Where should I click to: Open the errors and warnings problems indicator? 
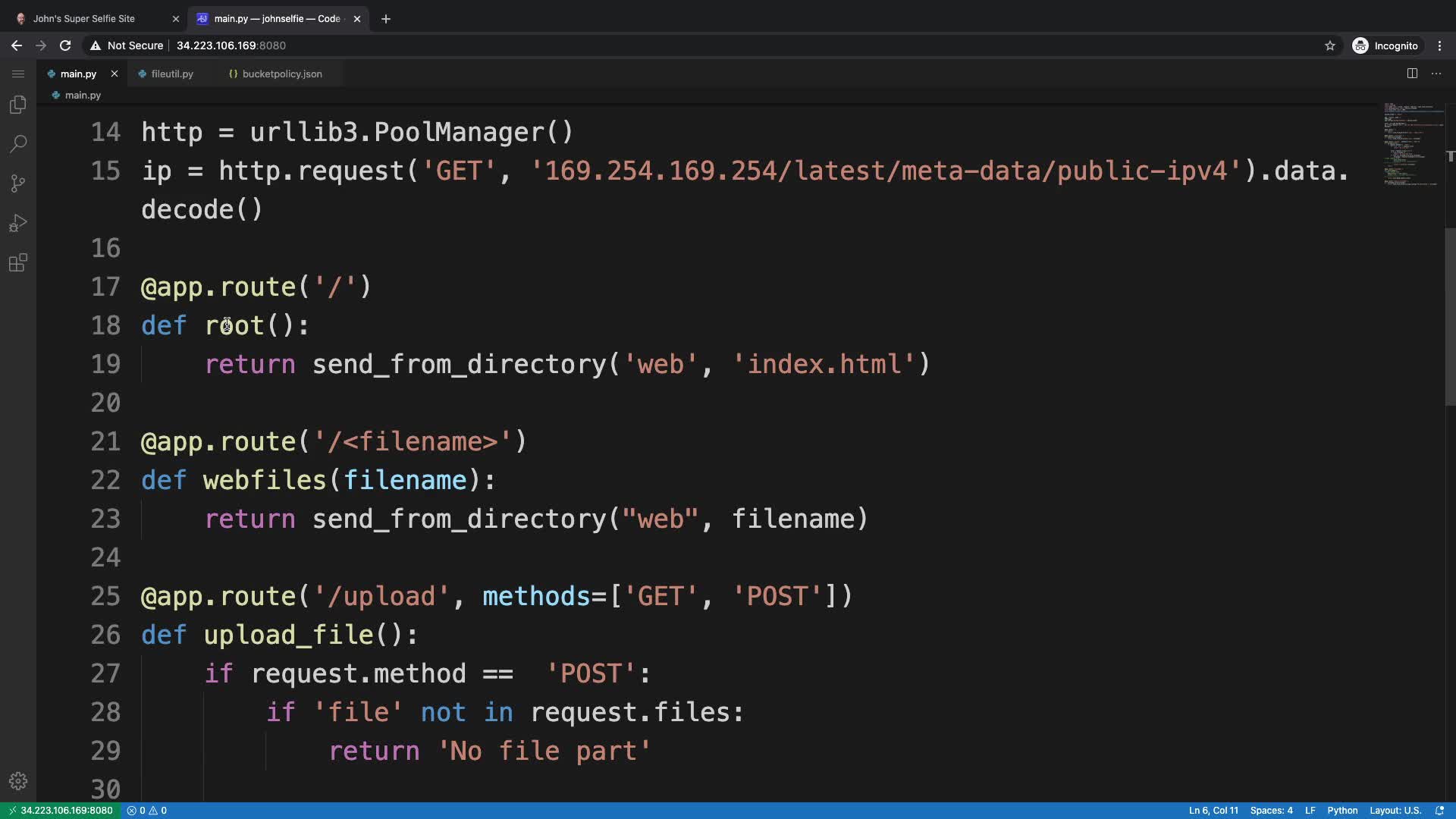pyautogui.click(x=147, y=811)
